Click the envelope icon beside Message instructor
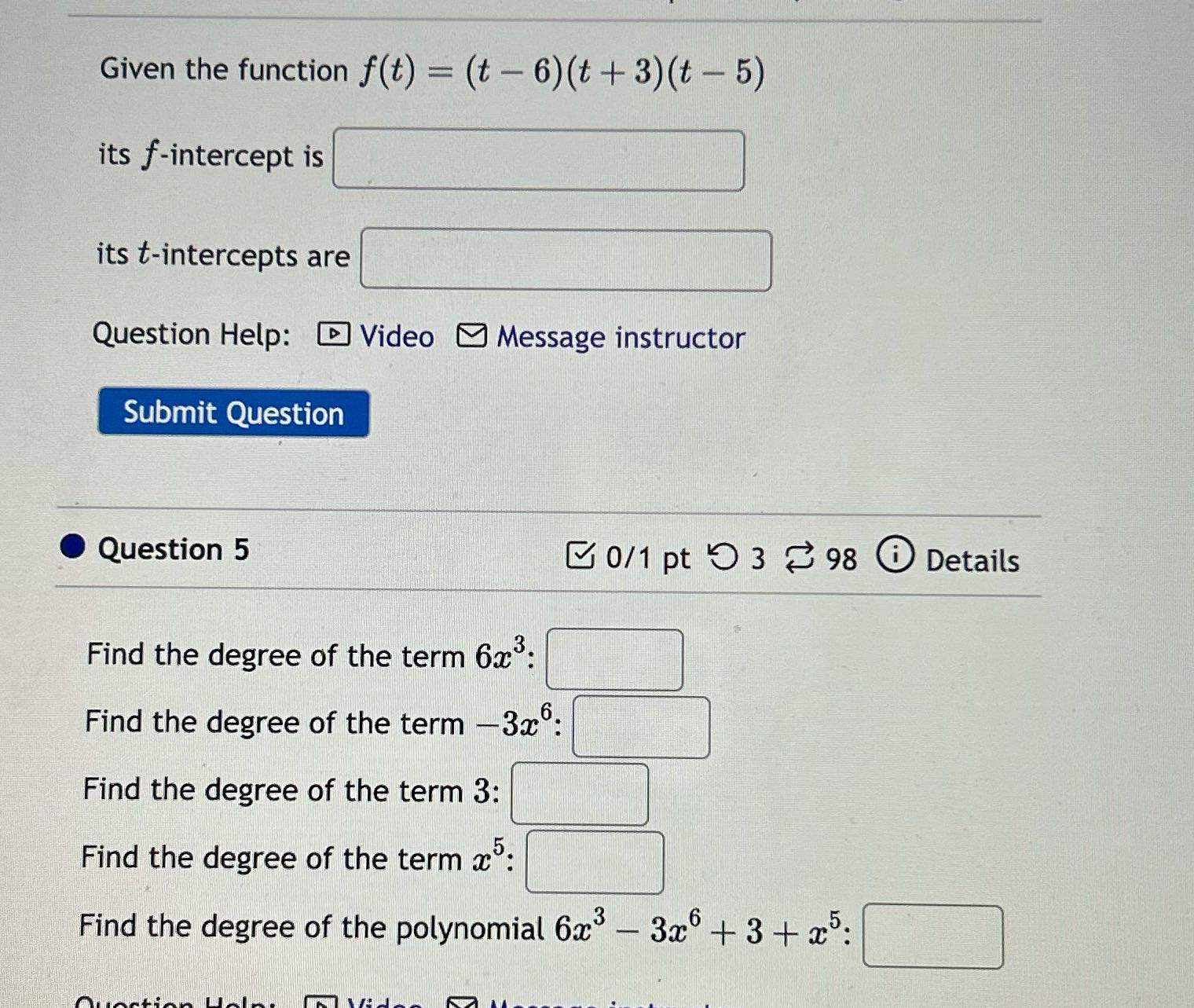Image resolution: width=1194 pixels, height=1008 pixels. click(x=474, y=336)
